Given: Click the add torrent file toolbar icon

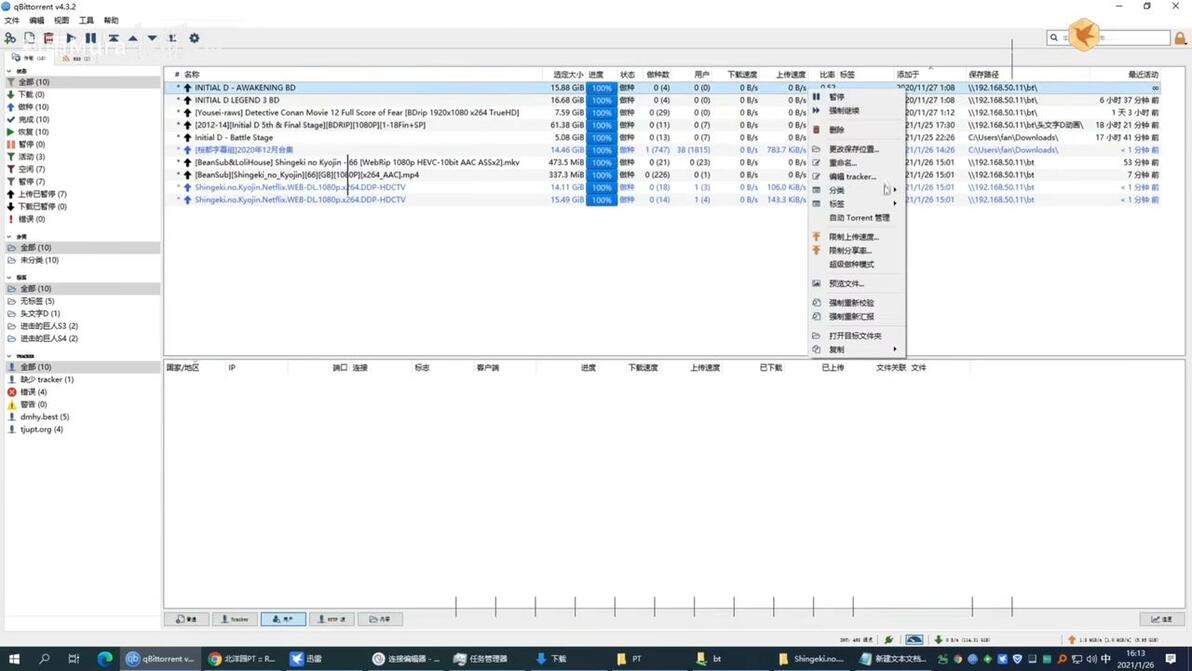Looking at the screenshot, I should tap(30, 38).
